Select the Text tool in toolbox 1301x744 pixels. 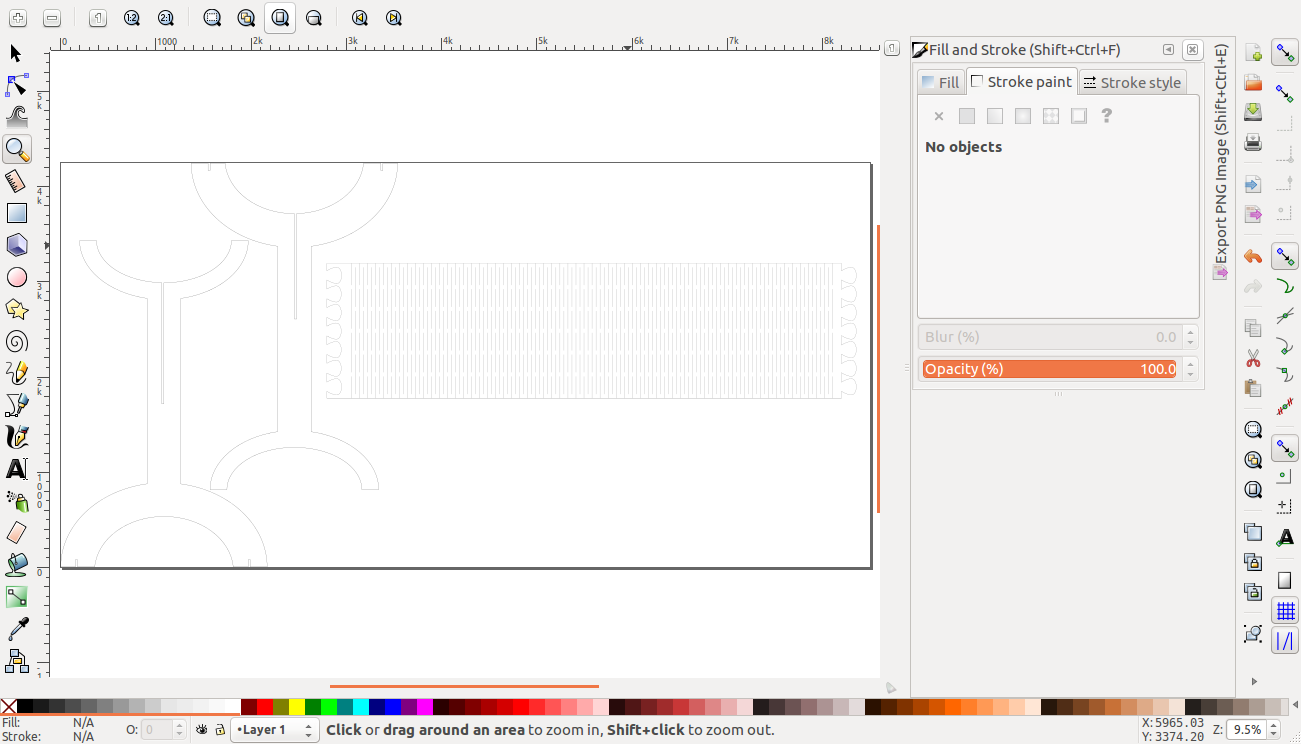pos(16,469)
